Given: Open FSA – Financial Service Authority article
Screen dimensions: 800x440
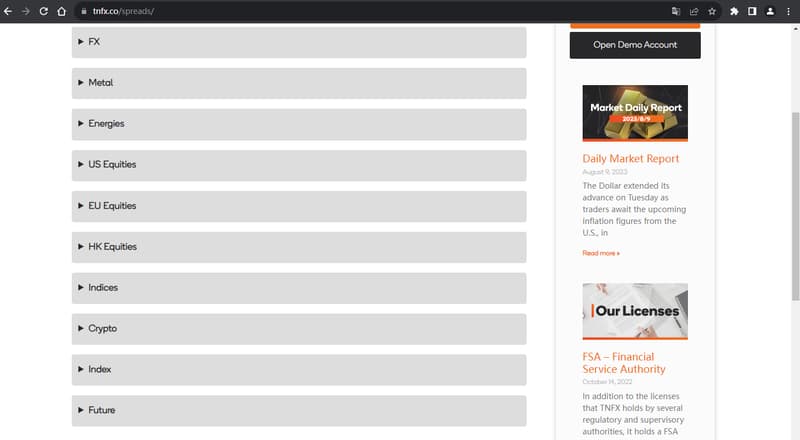Looking at the screenshot, I should pos(624,363).
